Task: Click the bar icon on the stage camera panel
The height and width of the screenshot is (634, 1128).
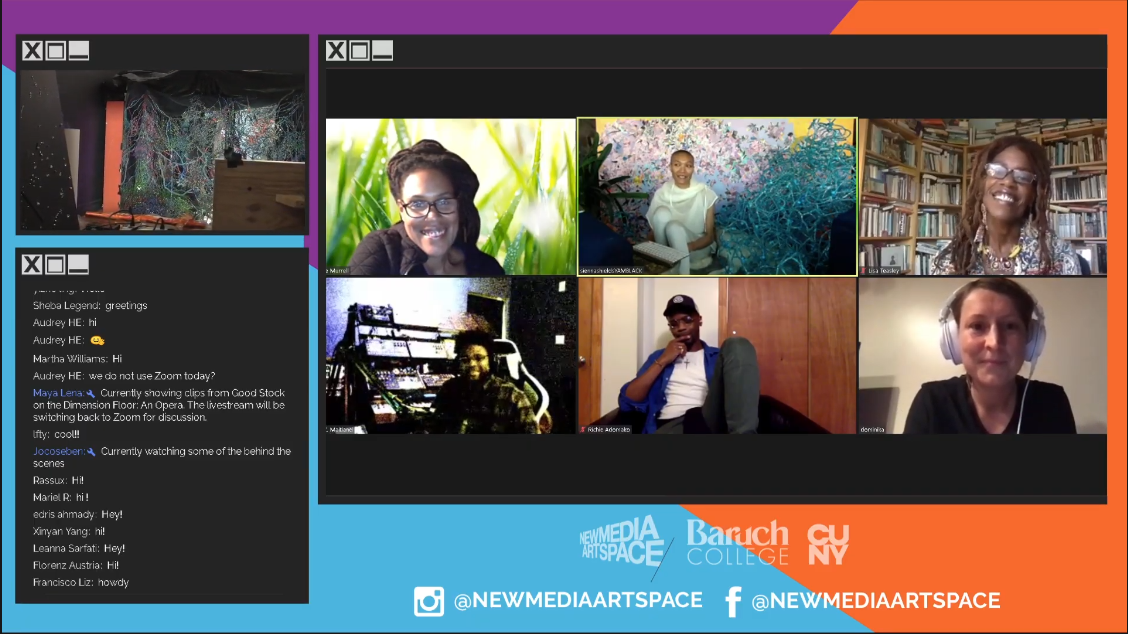Action: point(78,50)
